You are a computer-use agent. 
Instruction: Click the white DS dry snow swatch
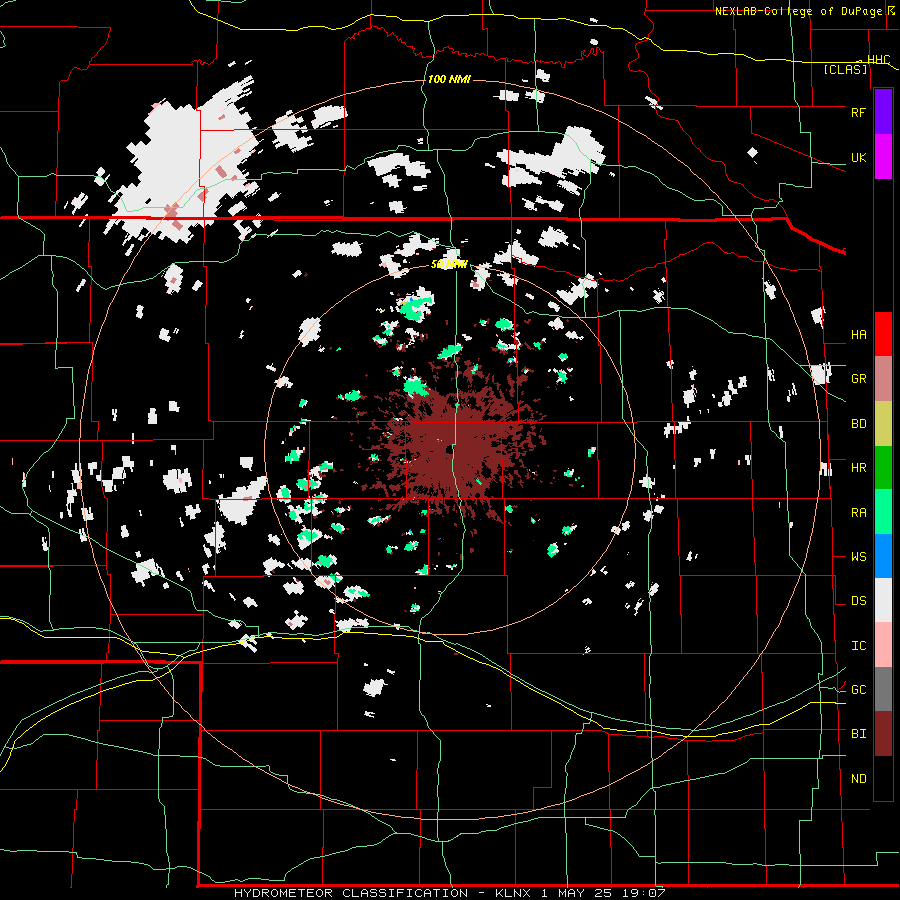point(883,600)
